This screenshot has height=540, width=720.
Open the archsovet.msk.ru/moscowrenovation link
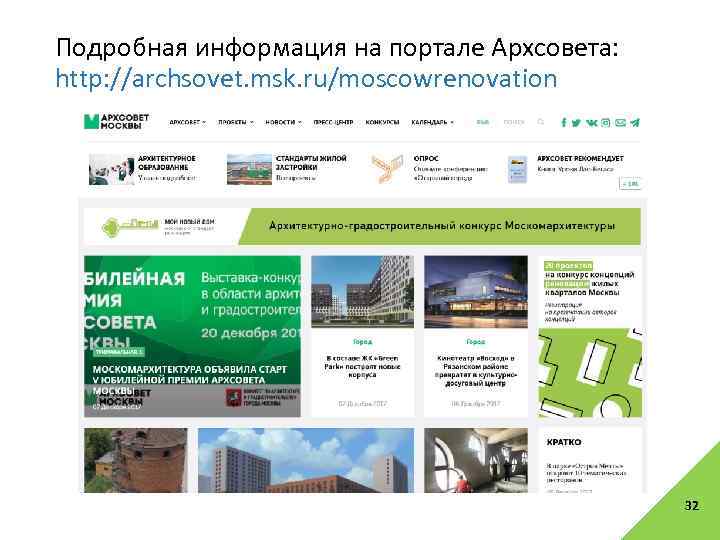pos(306,79)
